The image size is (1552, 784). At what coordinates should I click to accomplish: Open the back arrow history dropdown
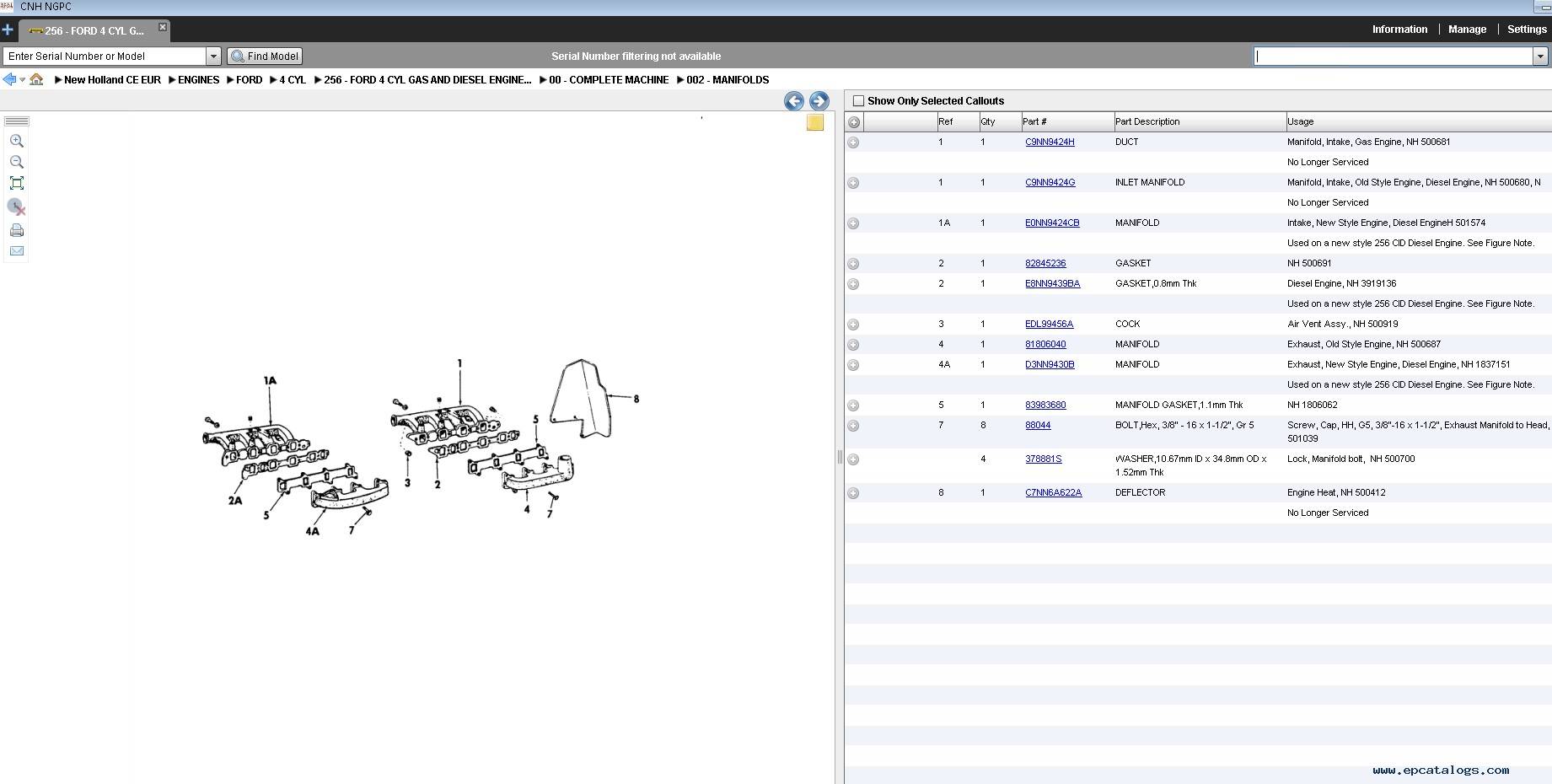pyautogui.click(x=22, y=80)
